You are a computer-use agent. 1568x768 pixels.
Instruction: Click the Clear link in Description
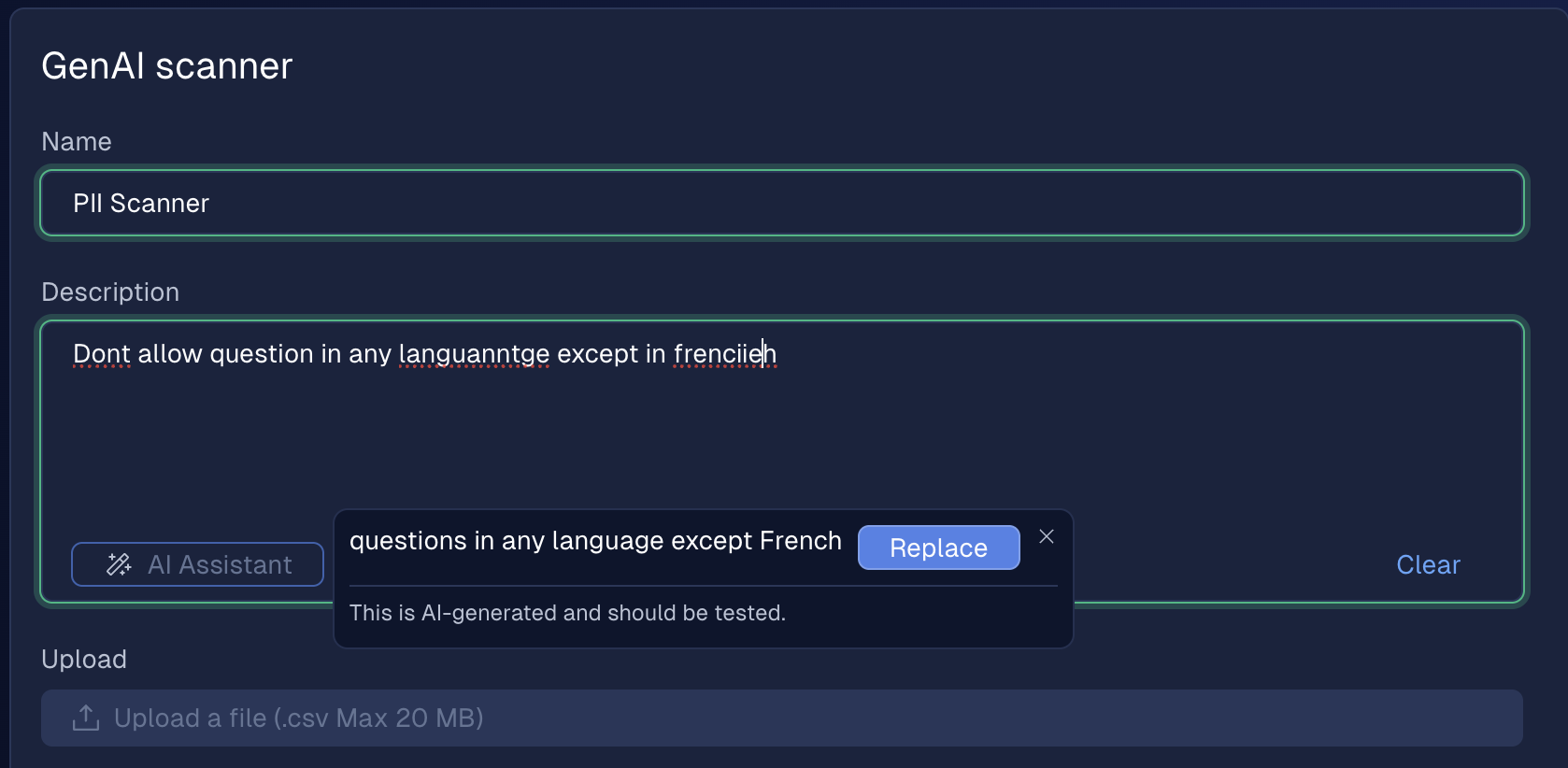1427,564
